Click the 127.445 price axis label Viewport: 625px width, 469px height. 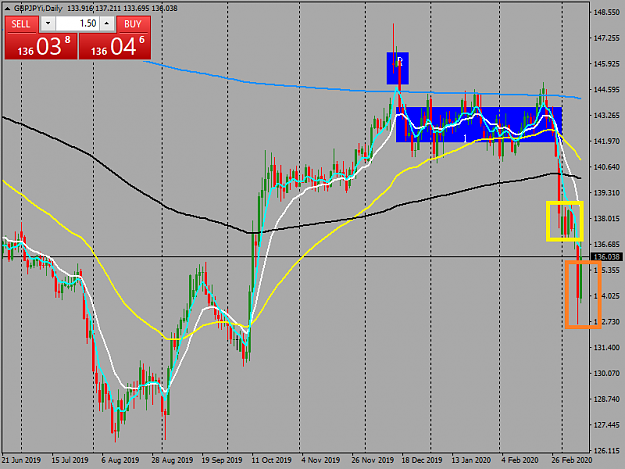[x=607, y=425]
